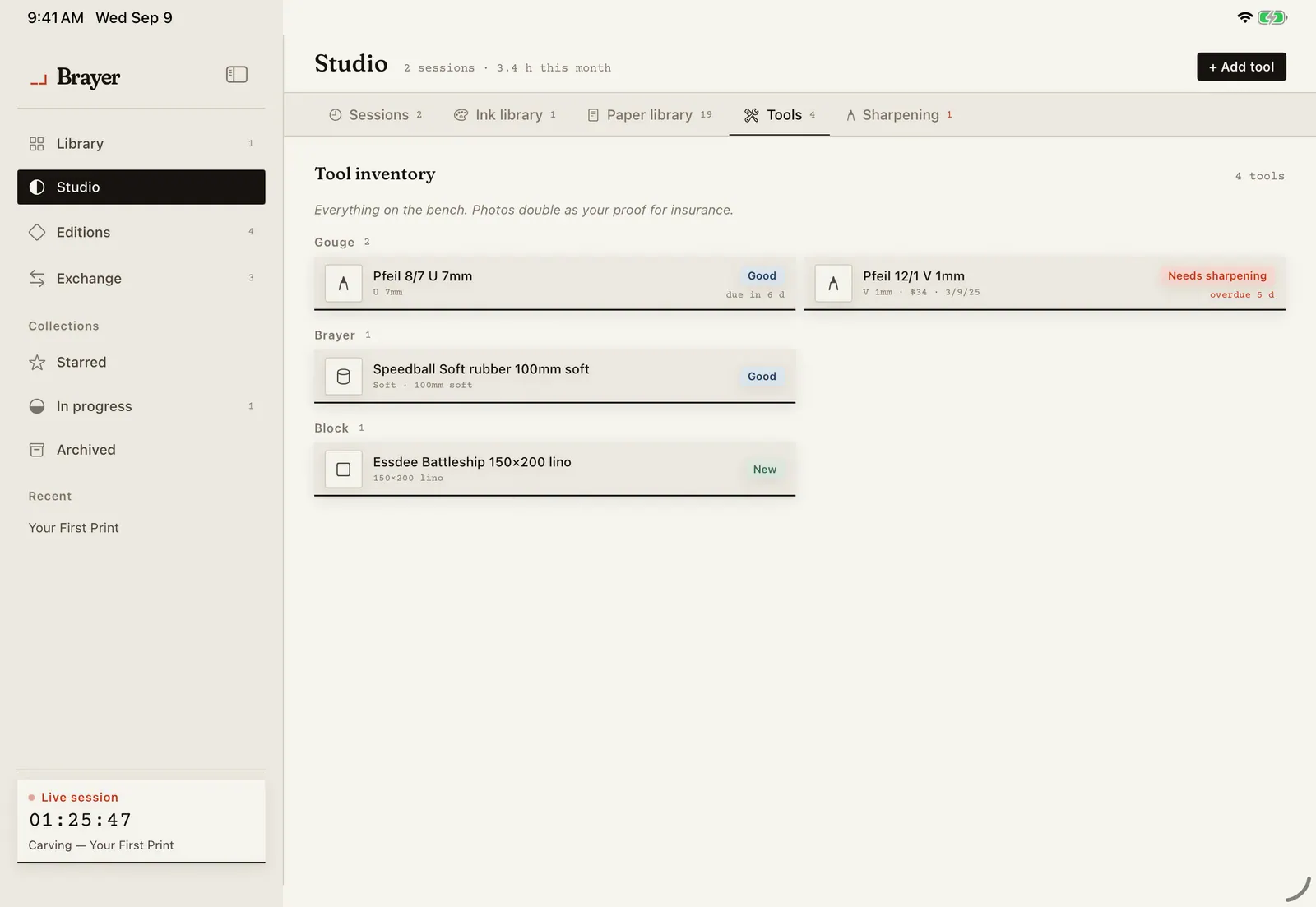
Task: Open the Exchange arrows icon
Action: (37, 278)
